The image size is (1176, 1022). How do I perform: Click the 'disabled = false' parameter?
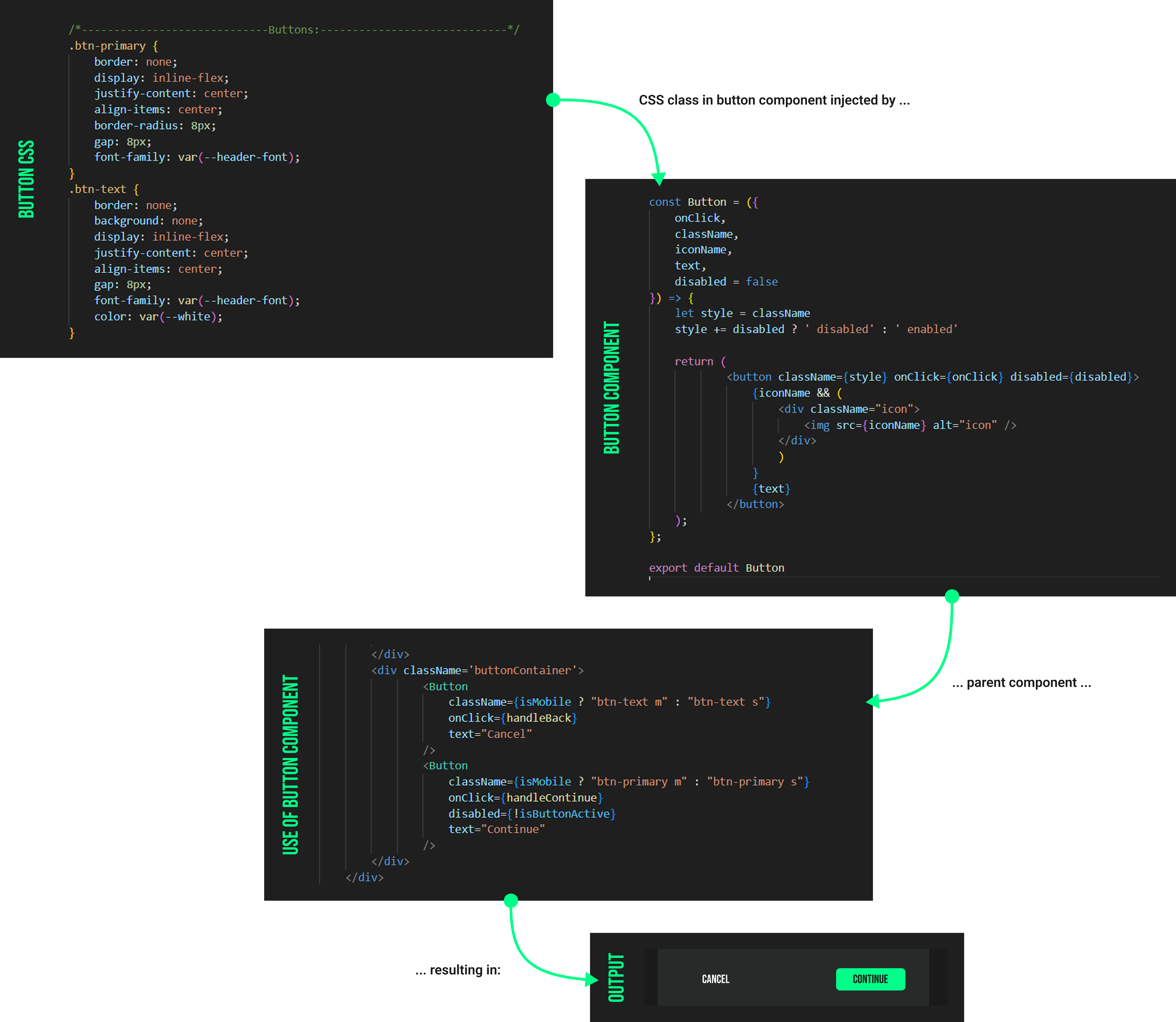726,282
